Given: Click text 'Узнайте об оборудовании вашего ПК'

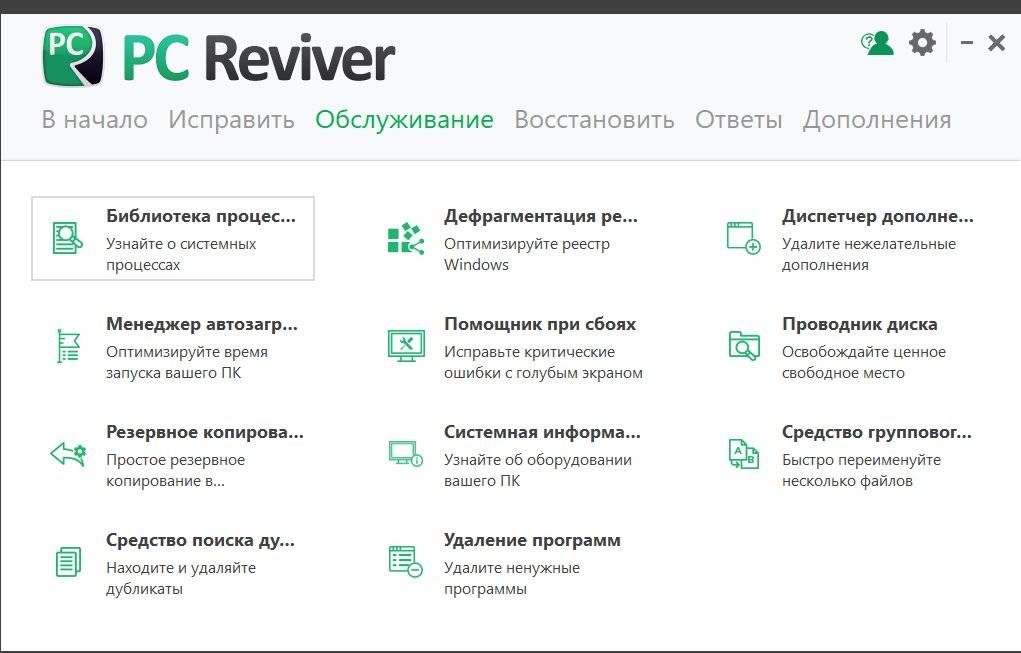Looking at the screenshot, I should [x=538, y=471].
